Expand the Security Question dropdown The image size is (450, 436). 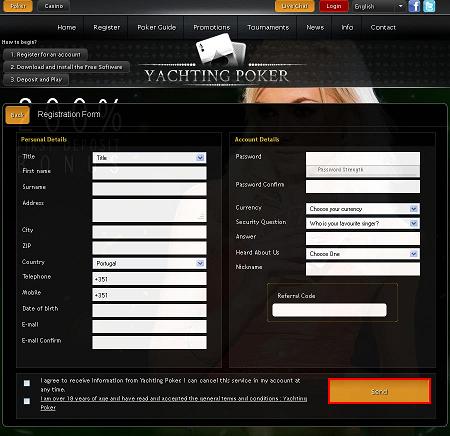(363, 223)
